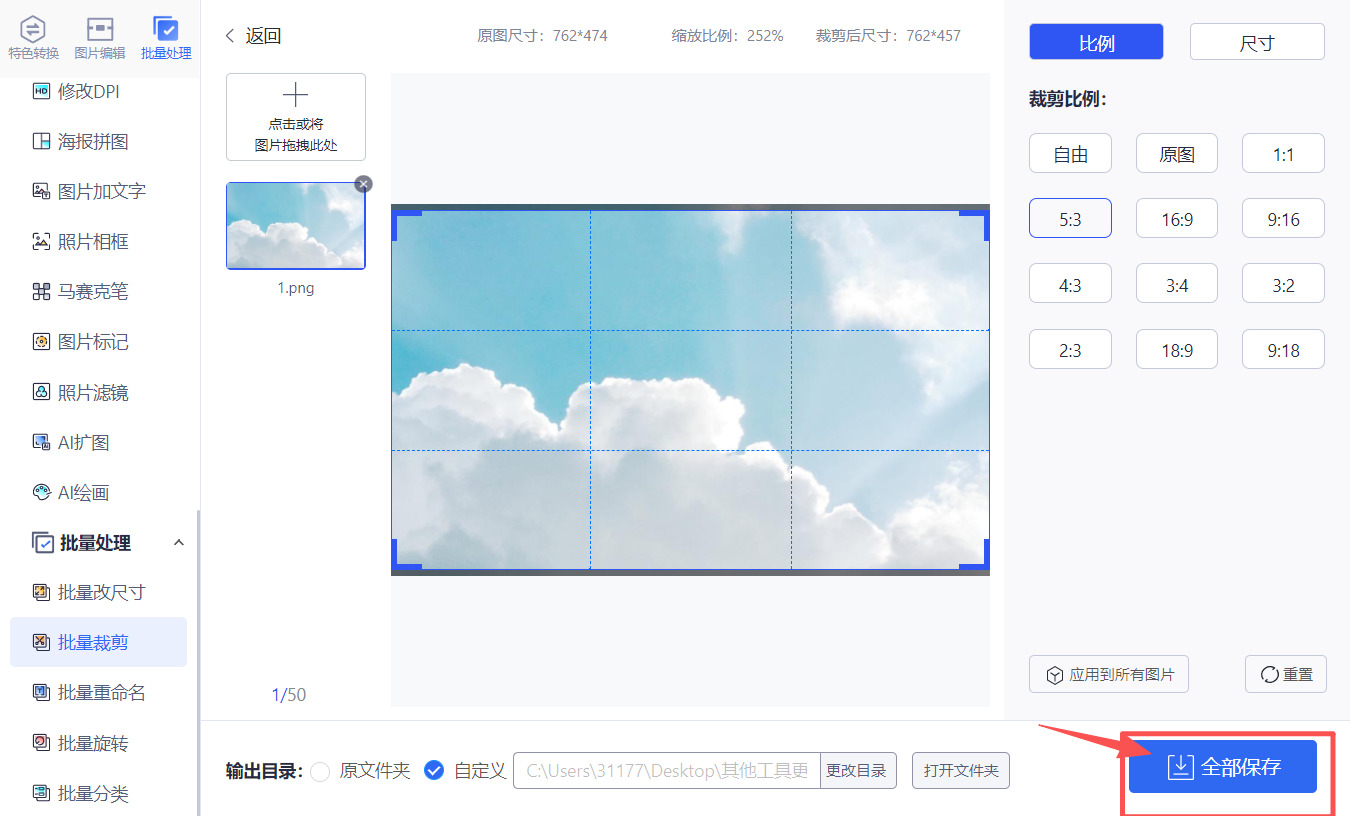The height and width of the screenshot is (816, 1350).
Task: Choose the 5:3 crop ratio
Action: pos(1070,219)
